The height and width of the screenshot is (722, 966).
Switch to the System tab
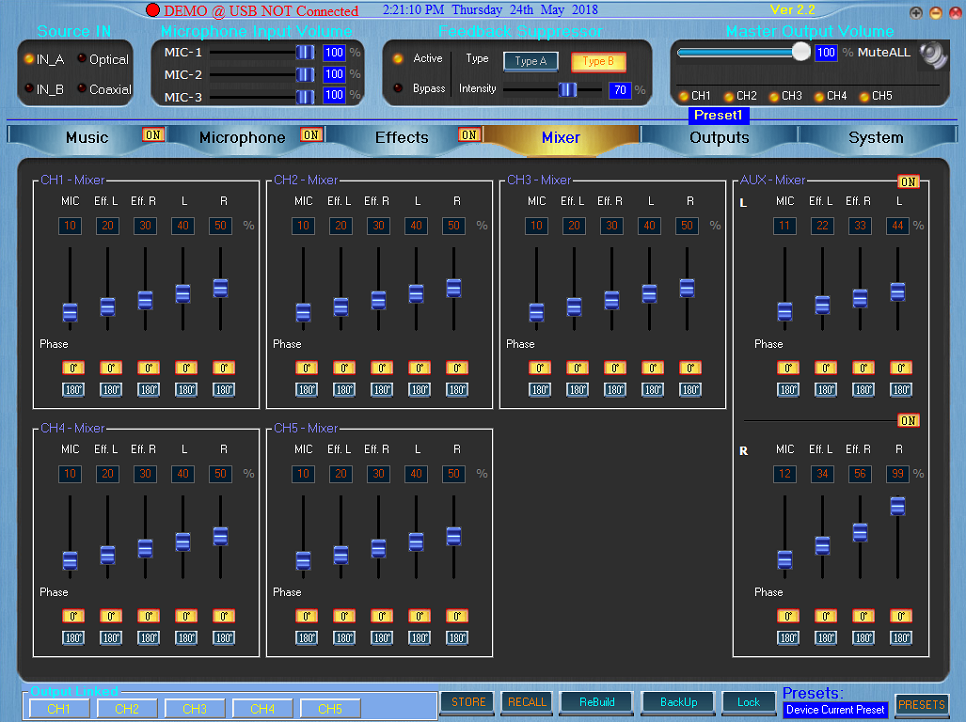(875, 137)
